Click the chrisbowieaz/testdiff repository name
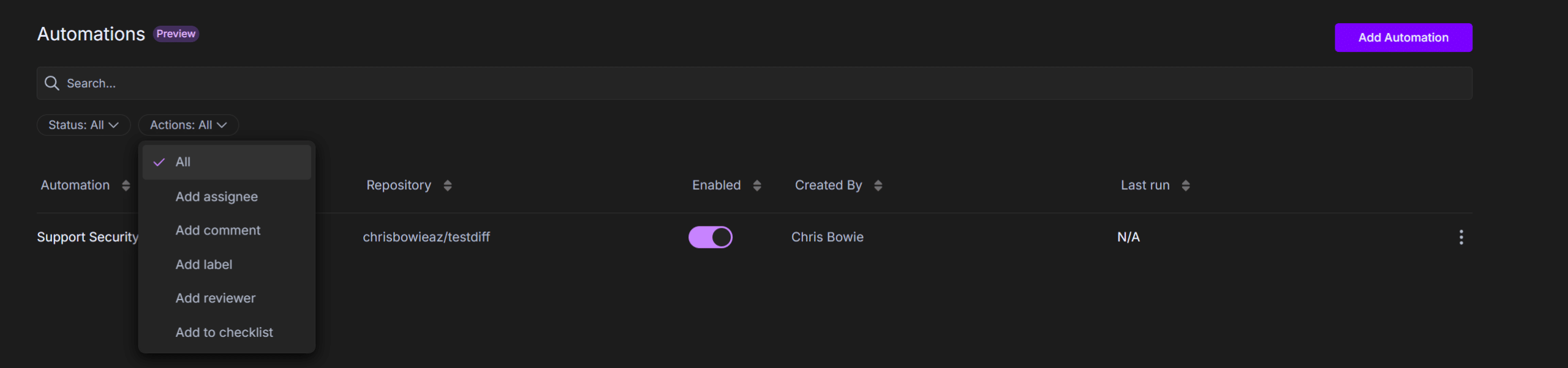The width and height of the screenshot is (1568, 368). pos(426,237)
